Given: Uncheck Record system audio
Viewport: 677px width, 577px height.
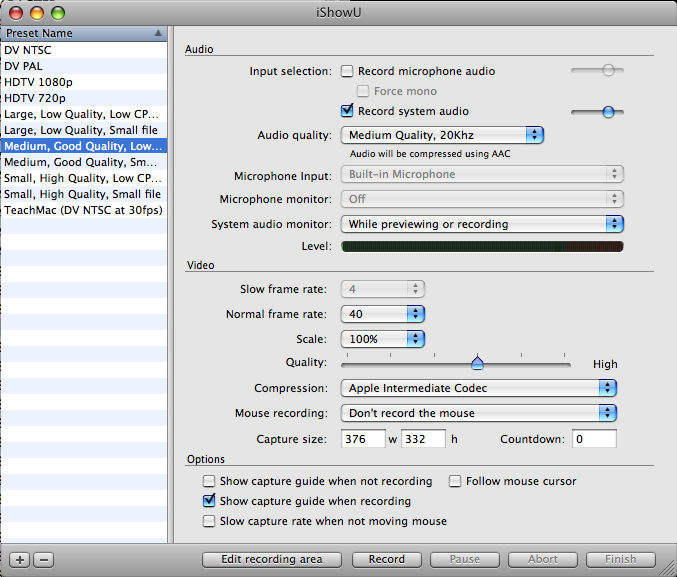Looking at the screenshot, I should (x=347, y=111).
